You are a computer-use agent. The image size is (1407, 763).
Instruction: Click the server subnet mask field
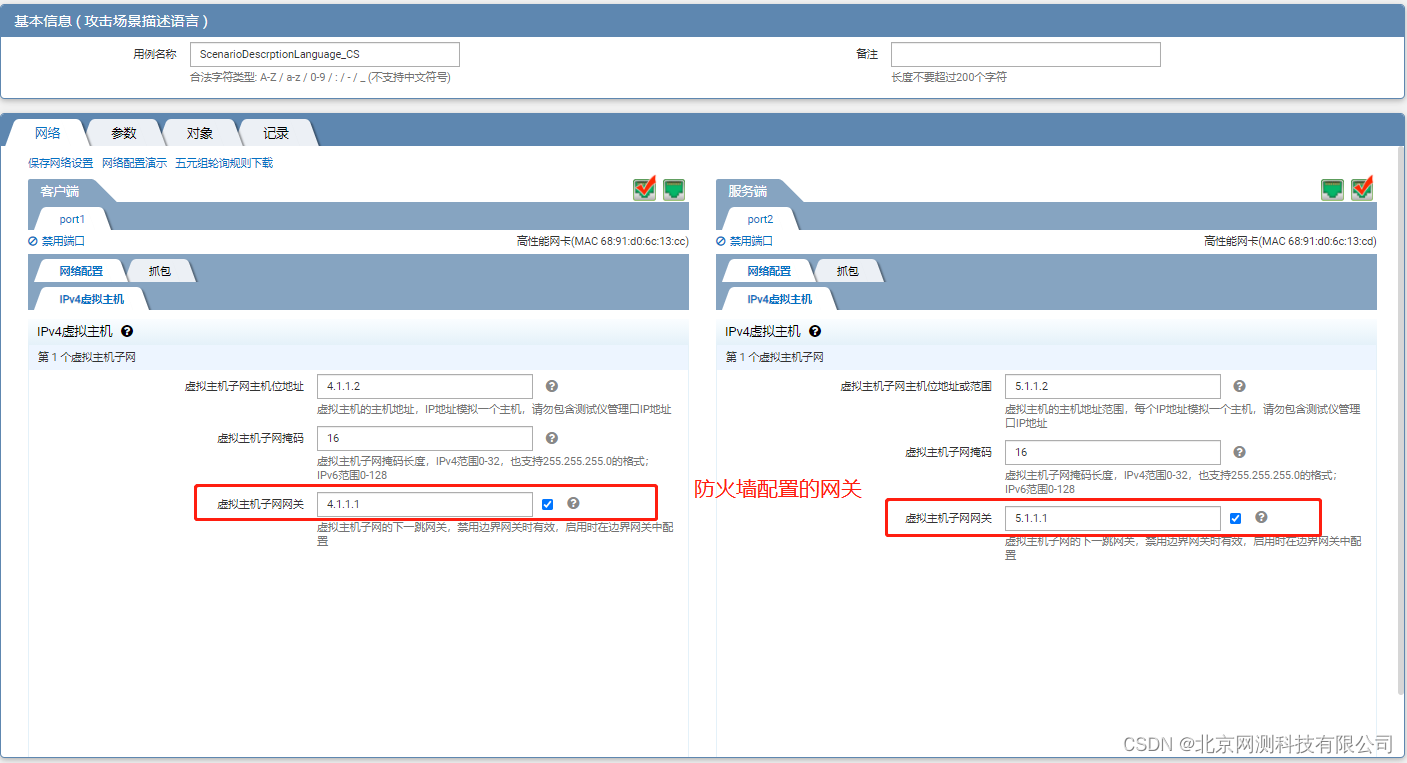1113,452
